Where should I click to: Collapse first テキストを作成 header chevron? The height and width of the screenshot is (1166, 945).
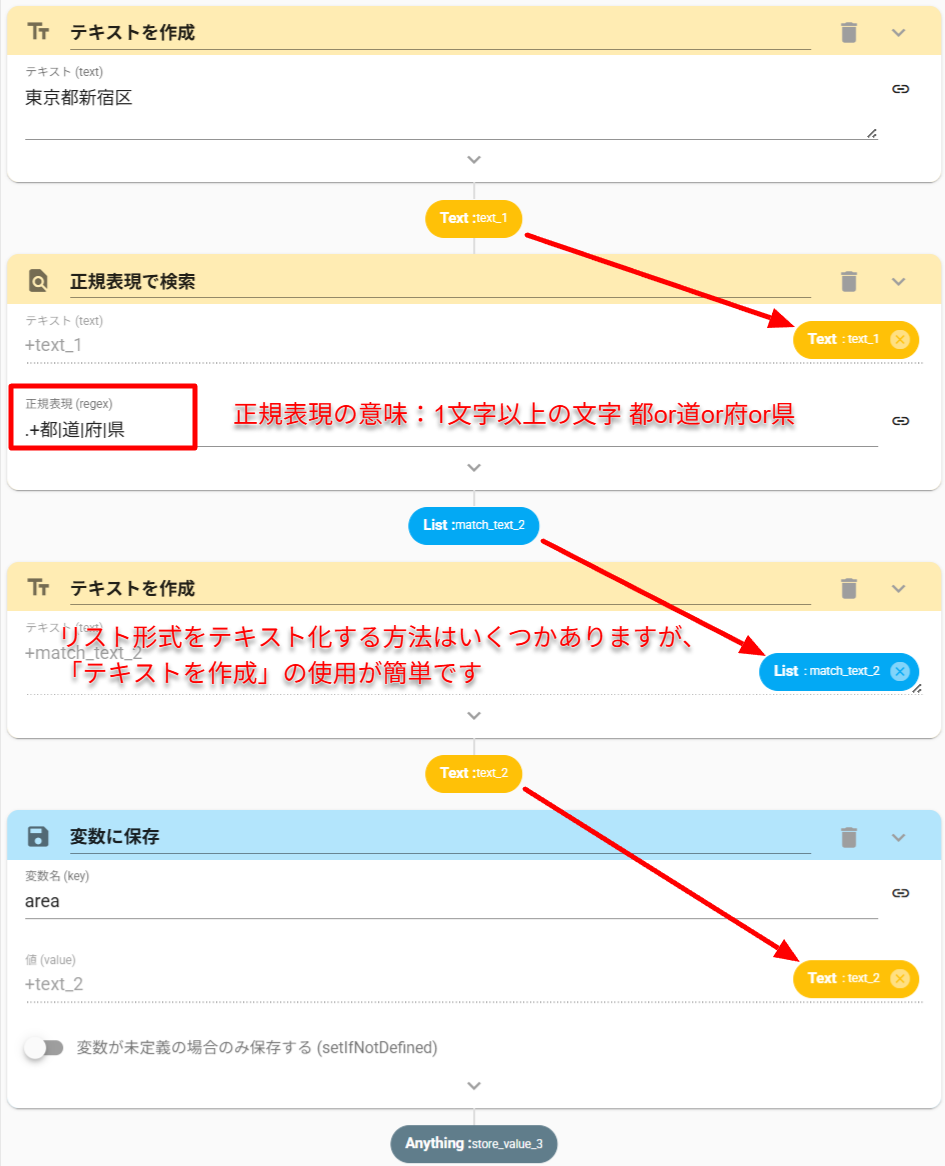pos(898,33)
